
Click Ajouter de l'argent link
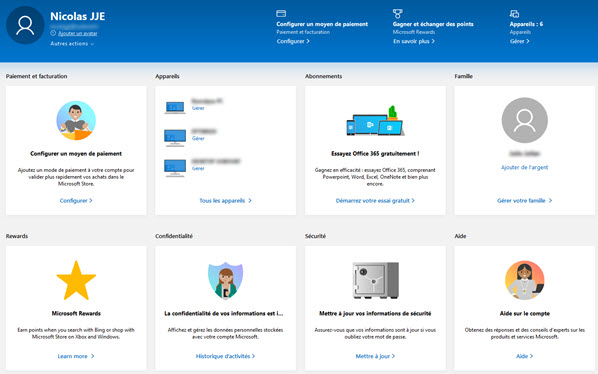click(x=524, y=167)
